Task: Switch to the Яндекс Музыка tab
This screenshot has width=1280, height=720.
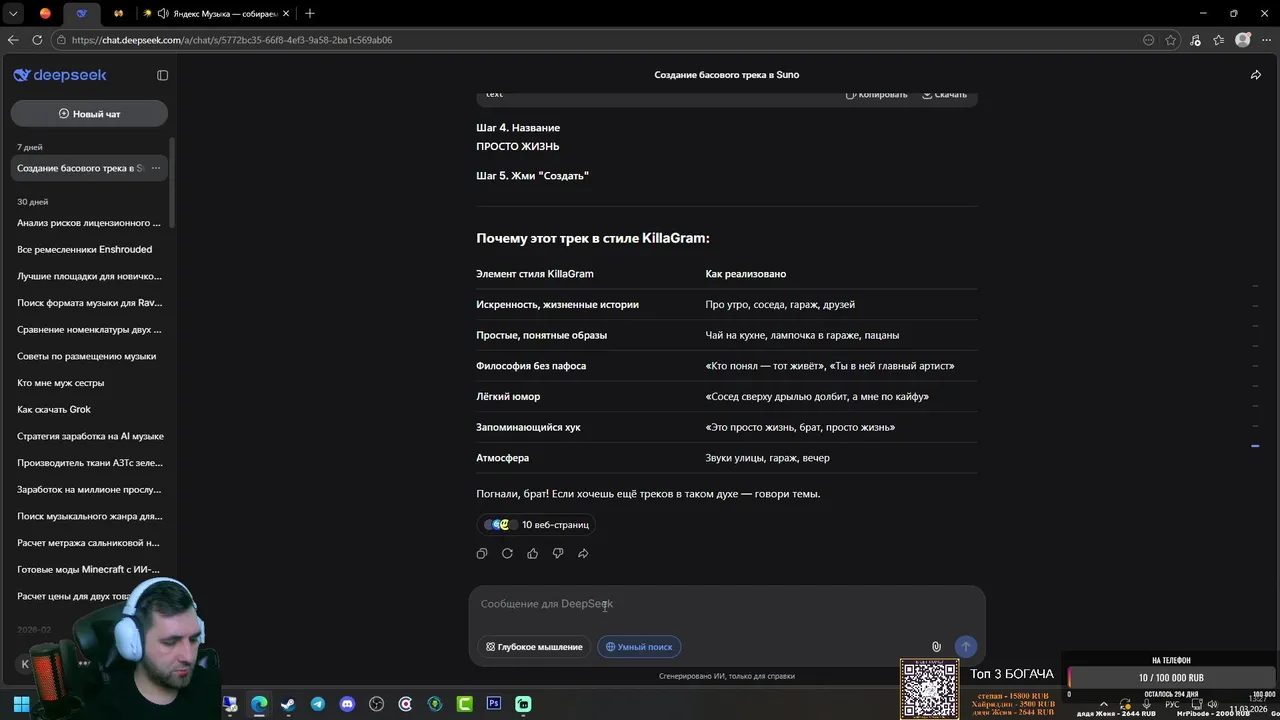Action: pos(215,13)
